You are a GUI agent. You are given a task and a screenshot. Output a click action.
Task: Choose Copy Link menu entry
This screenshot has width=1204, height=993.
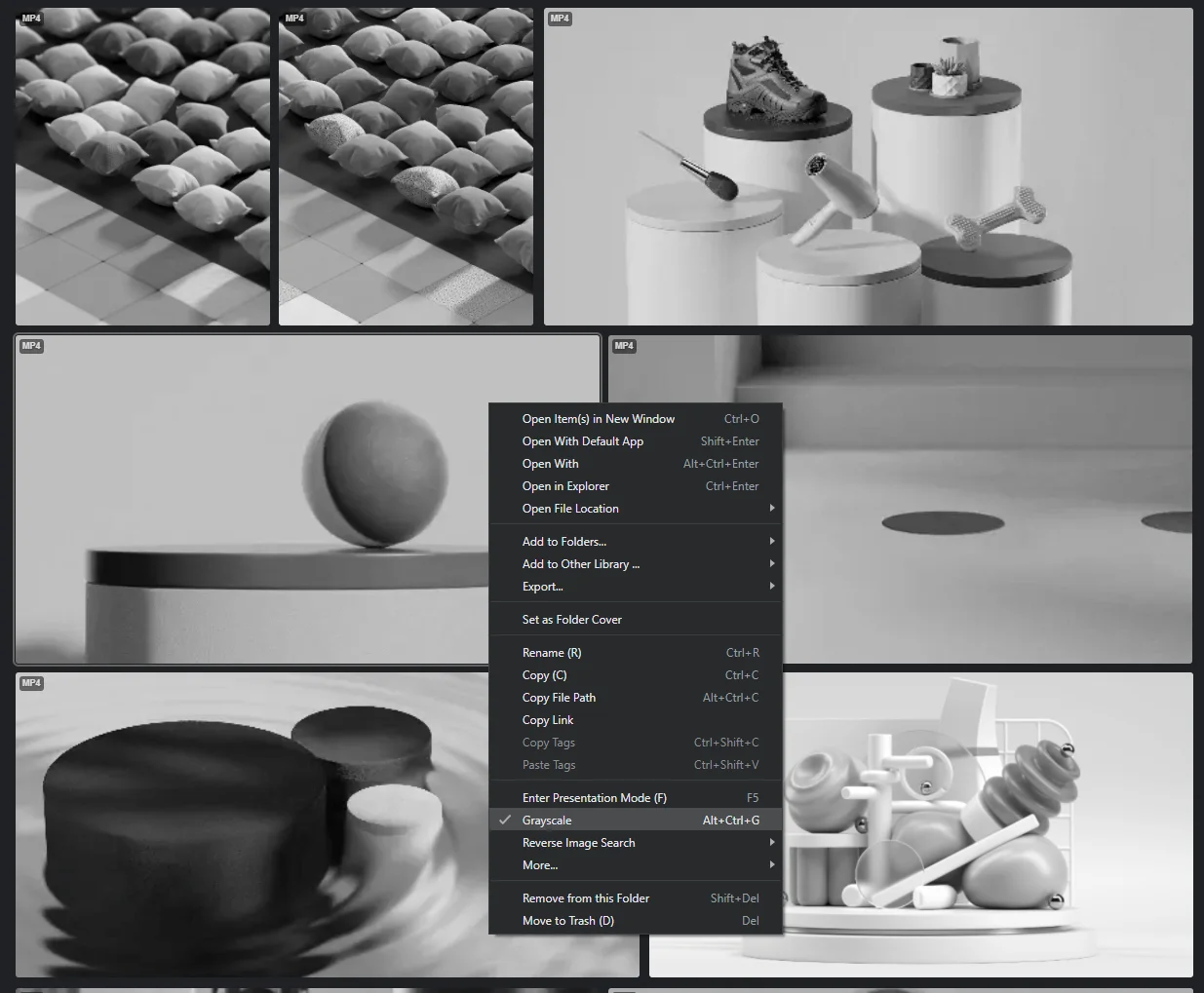click(x=547, y=720)
